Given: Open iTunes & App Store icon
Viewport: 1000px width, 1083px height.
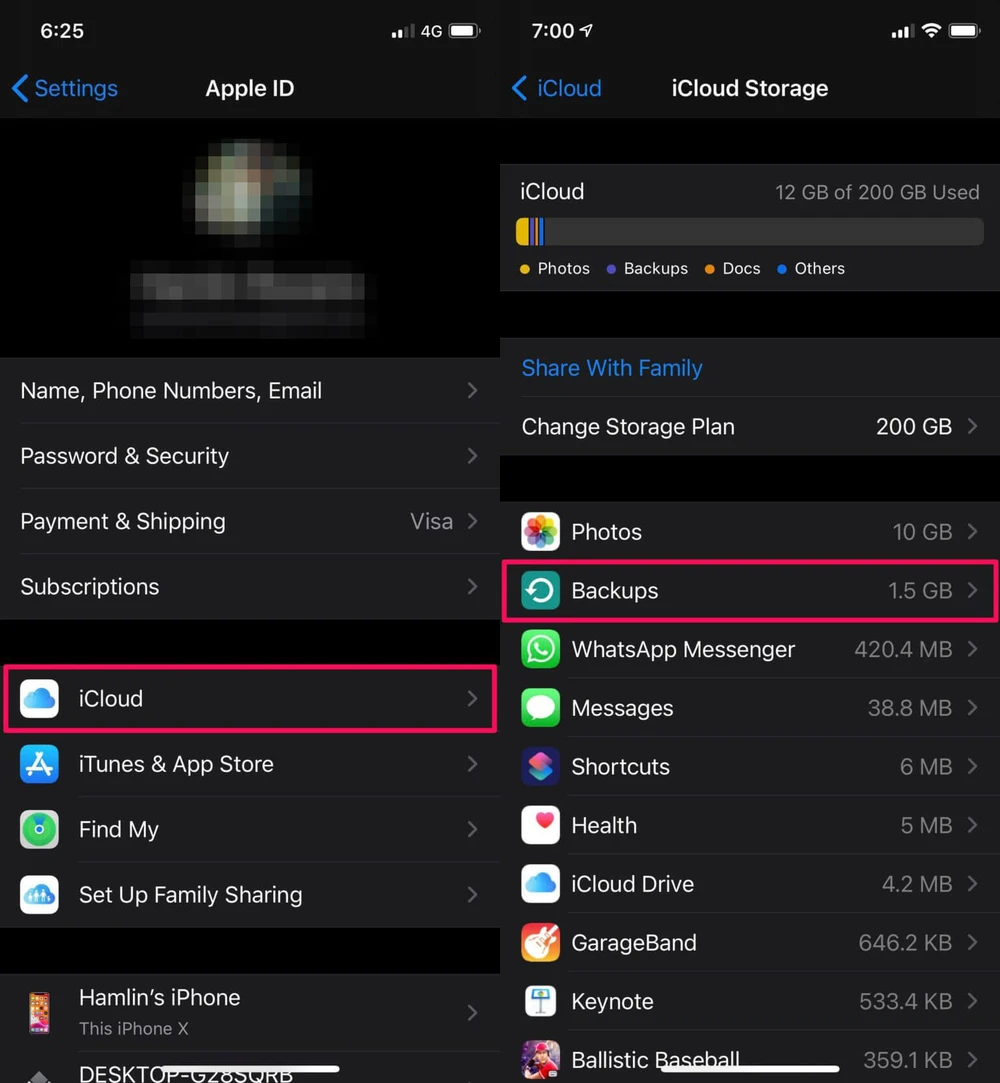Looking at the screenshot, I should [40, 764].
